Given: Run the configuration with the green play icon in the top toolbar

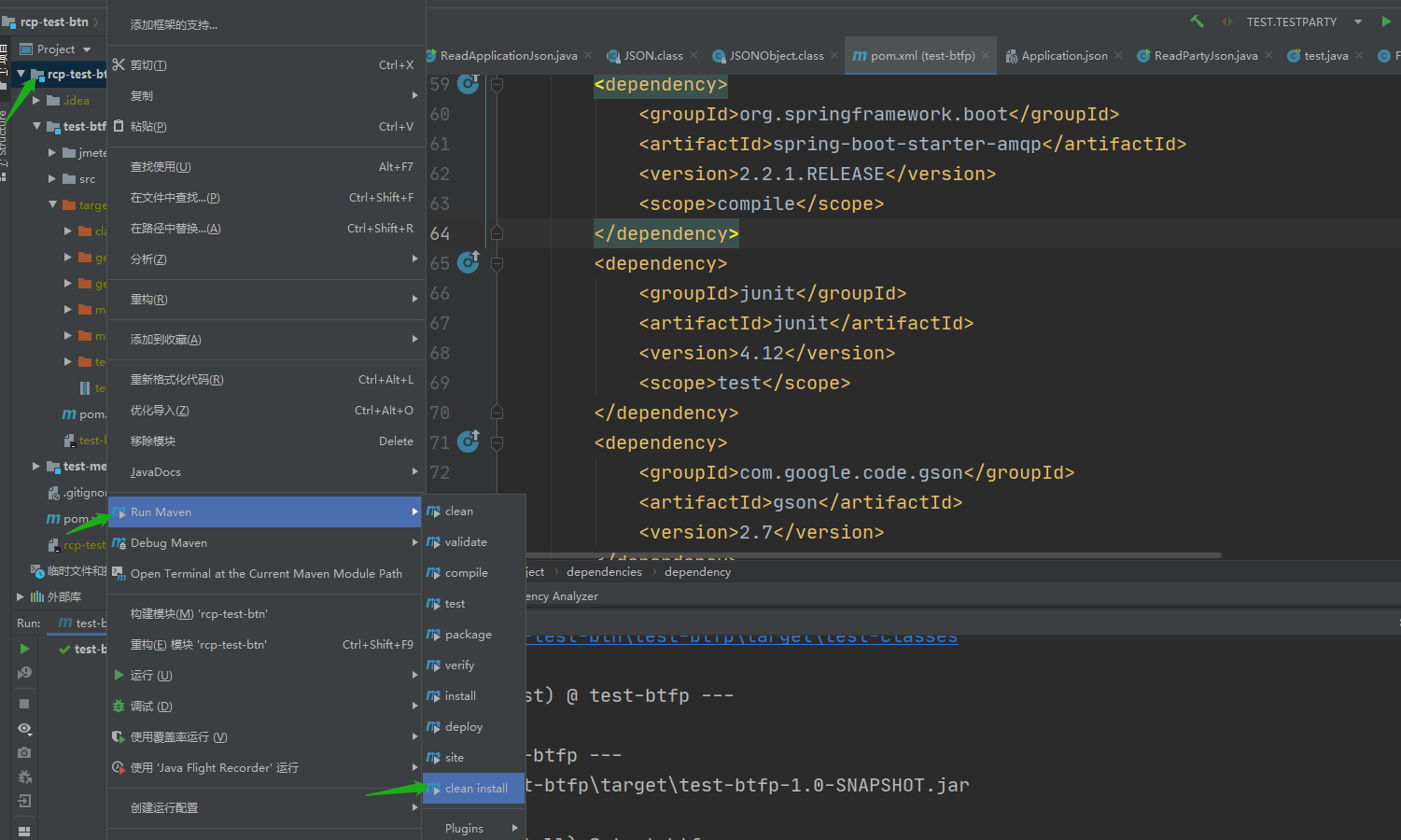Looking at the screenshot, I should [x=1386, y=21].
